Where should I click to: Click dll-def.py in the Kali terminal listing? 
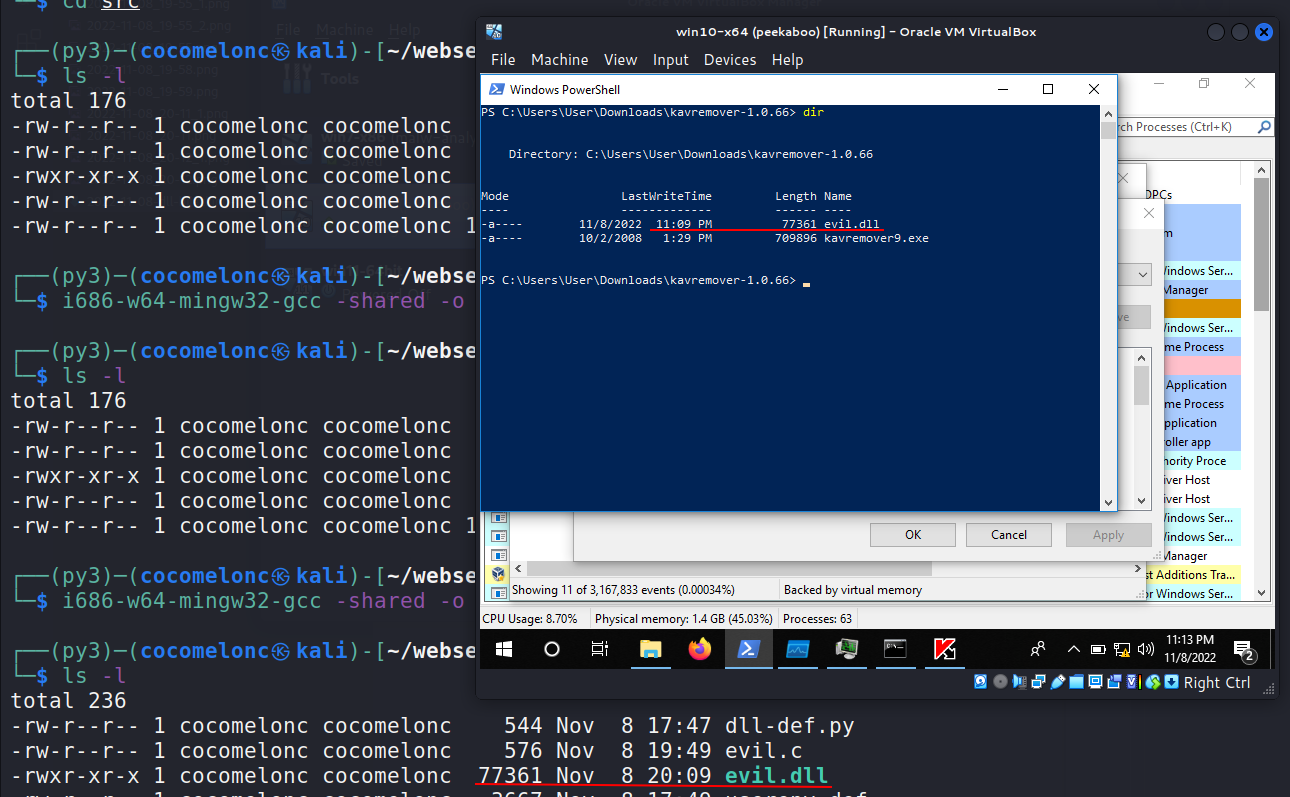pos(790,726)
